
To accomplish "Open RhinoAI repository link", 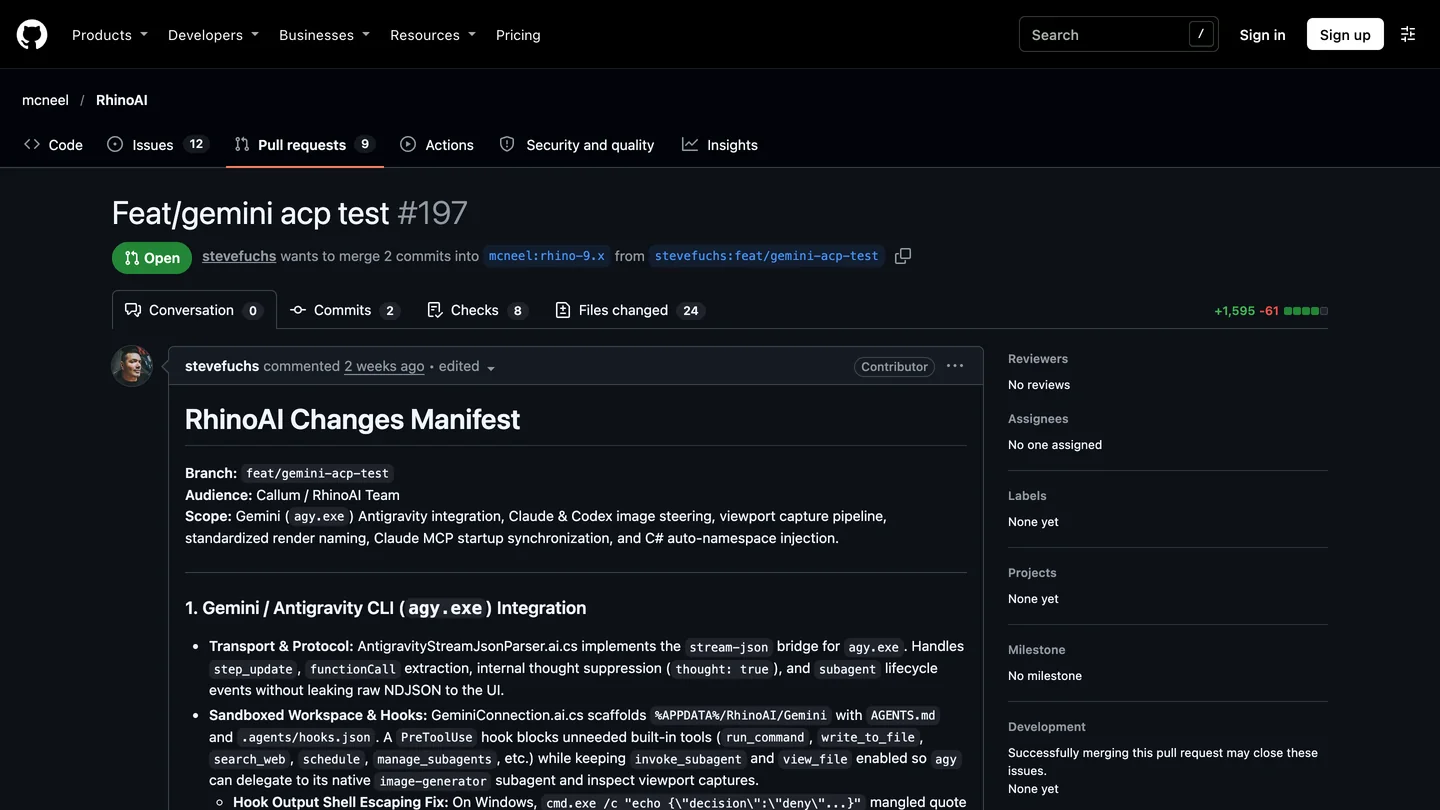I will click(122, 100).
